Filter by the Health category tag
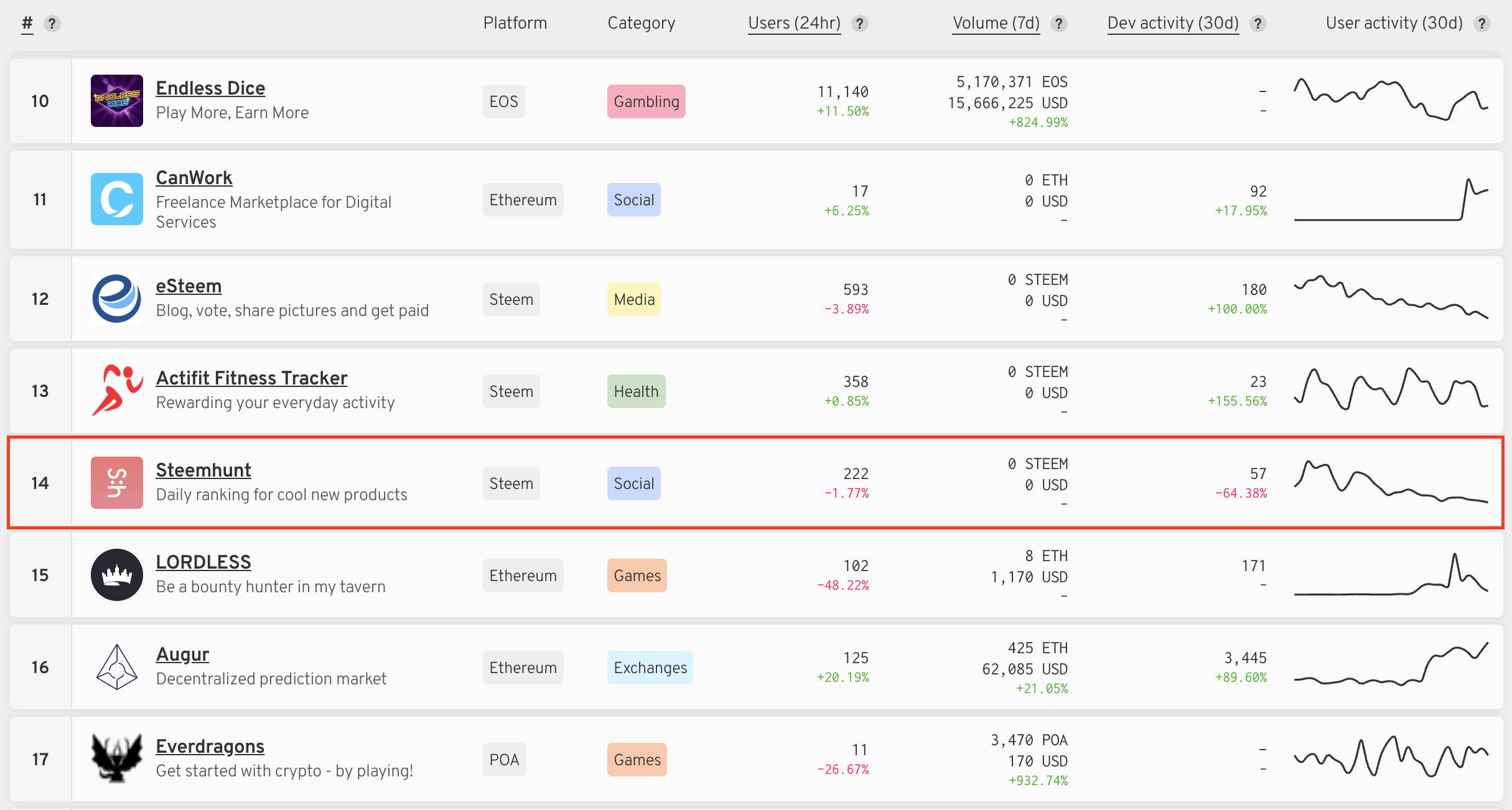The height and width of the screenshot is (810, 1512). click(x=637, y=391)
